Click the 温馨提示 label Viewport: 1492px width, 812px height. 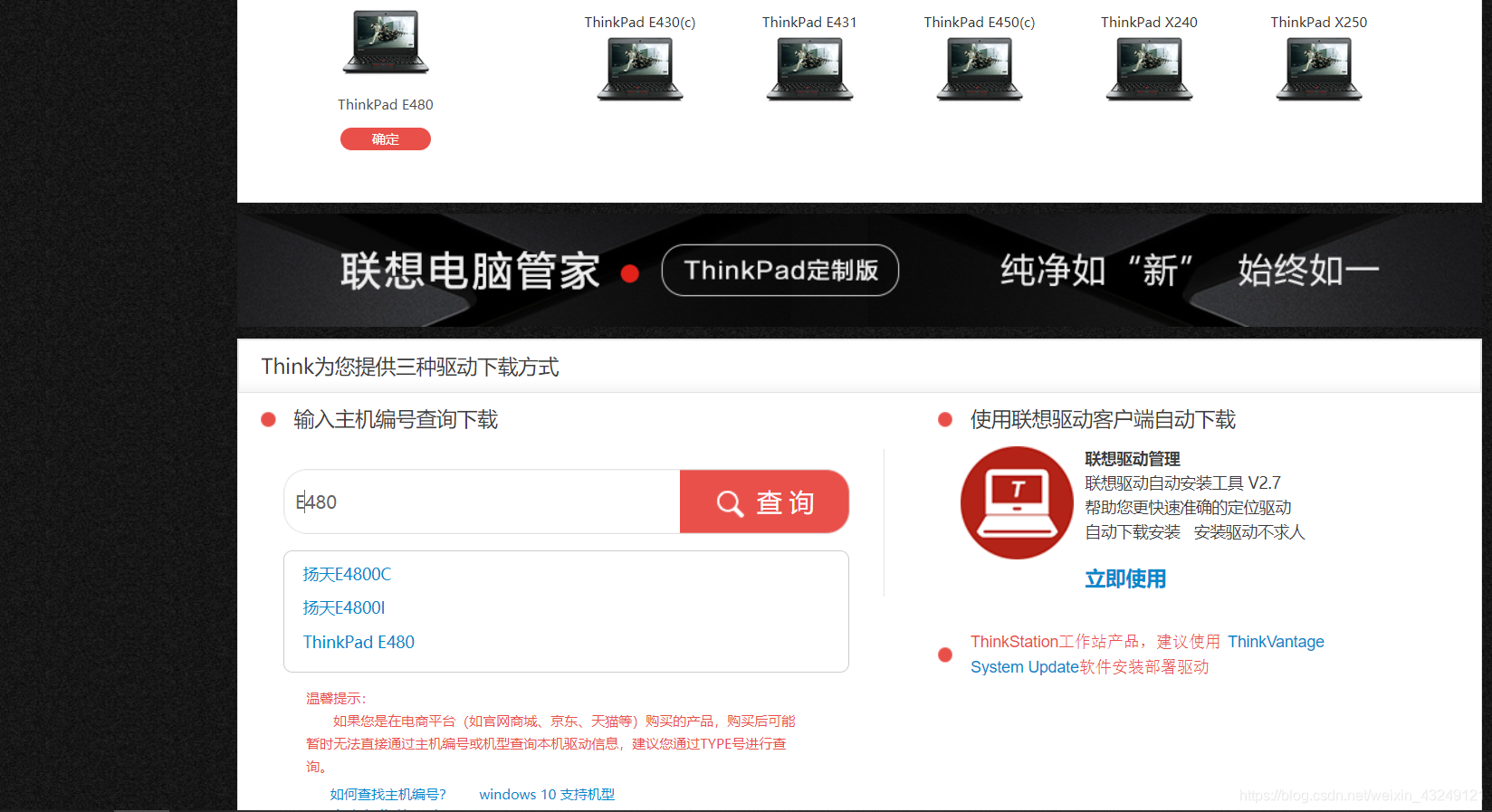[x=336, y=698]
